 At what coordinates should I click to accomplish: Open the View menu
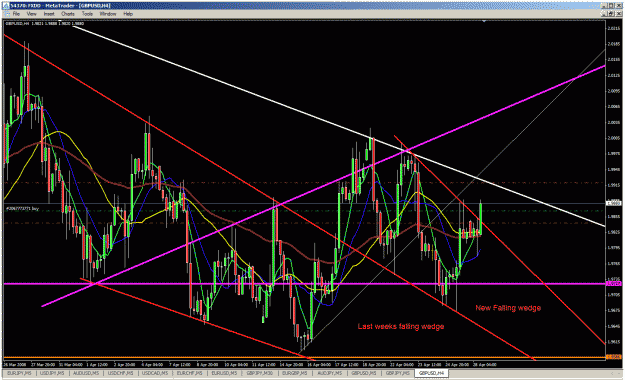pos(31,14)
